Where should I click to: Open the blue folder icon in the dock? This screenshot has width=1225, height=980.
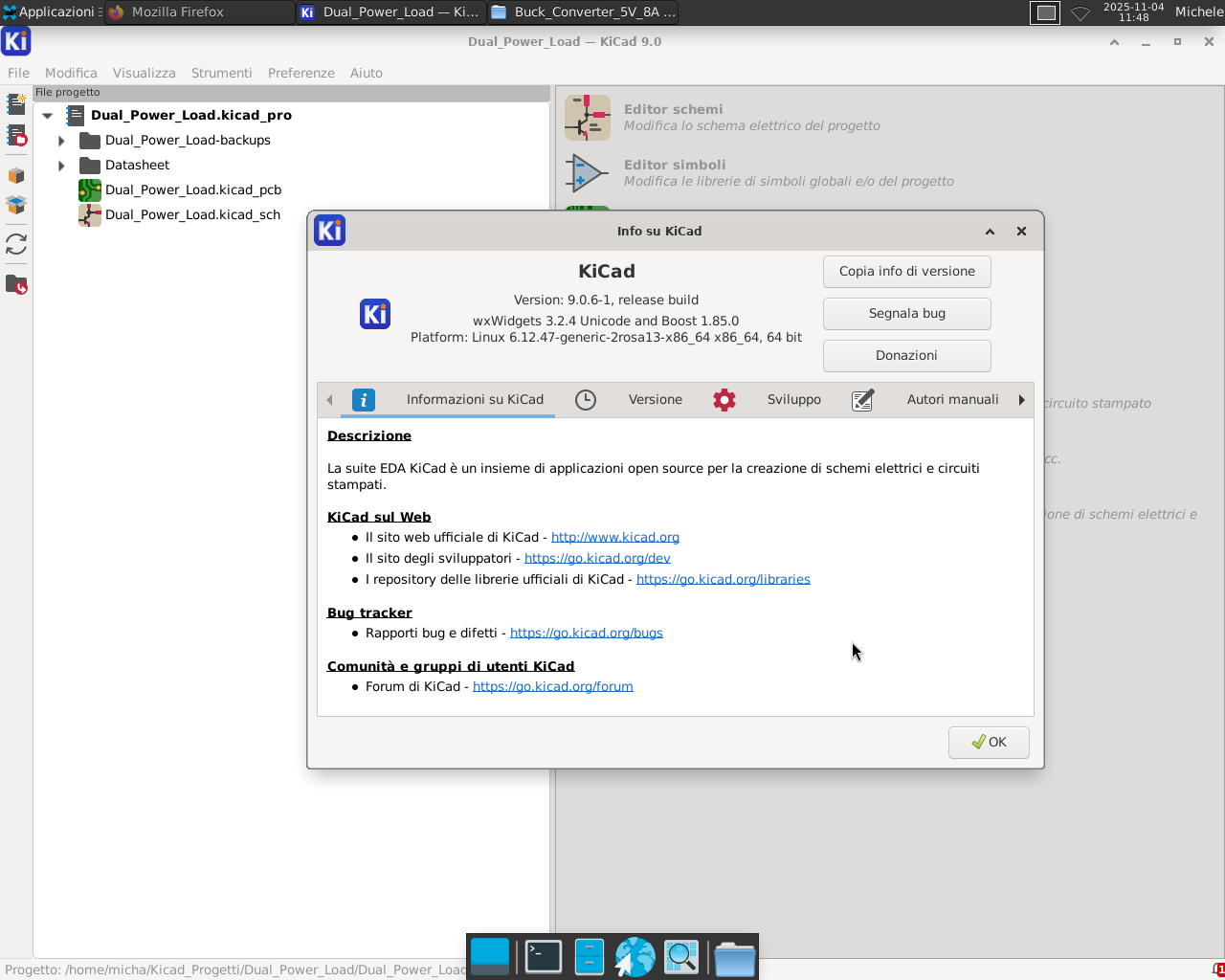[x=735, y=958]
